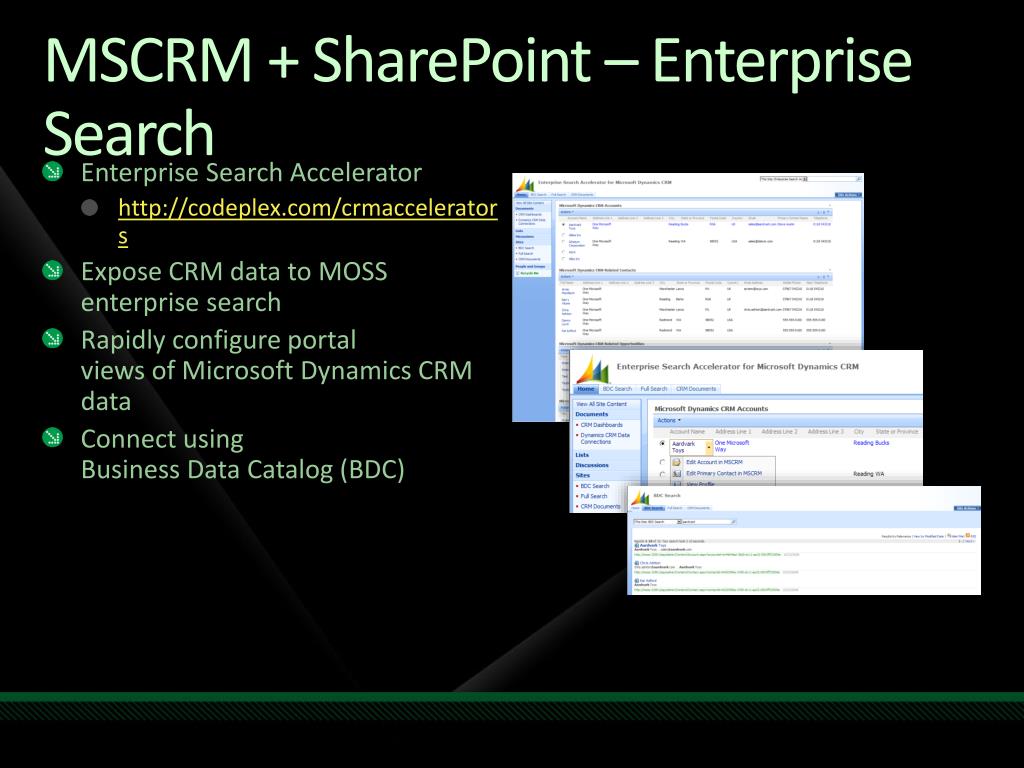This screenshot has width=1024, height=768.
Task: Open Recycle Bin in top screenshot sidebar
Action: click(x=528, y=273)
